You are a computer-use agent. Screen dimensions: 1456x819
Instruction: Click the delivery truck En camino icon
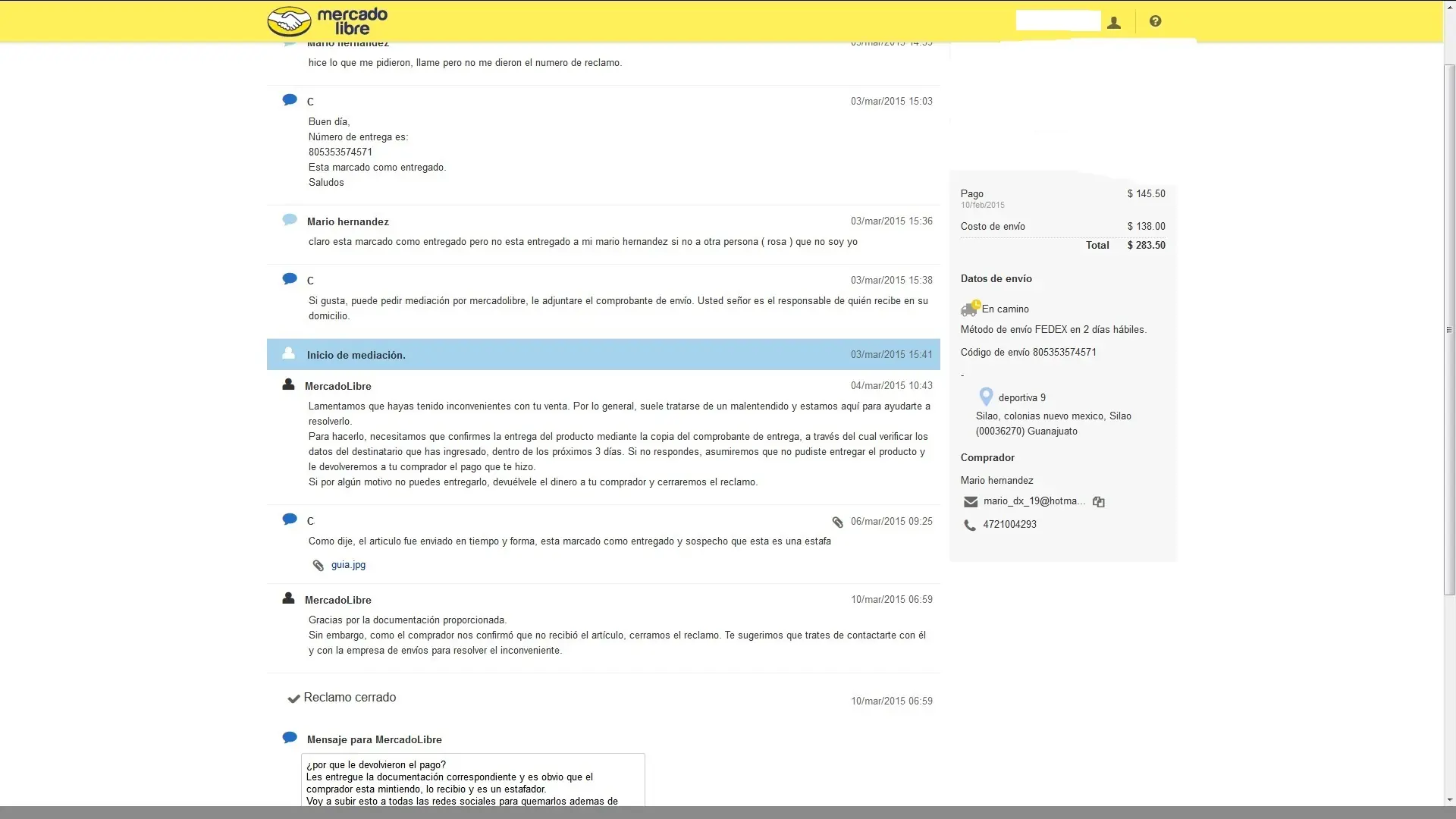[970, 308]
